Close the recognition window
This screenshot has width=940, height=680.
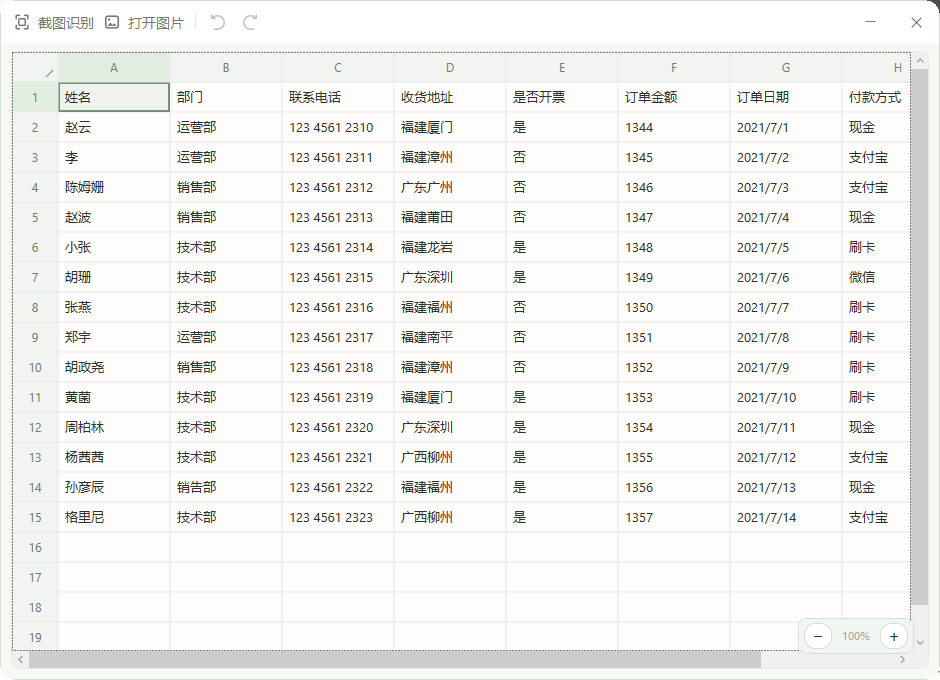[916, 23]
